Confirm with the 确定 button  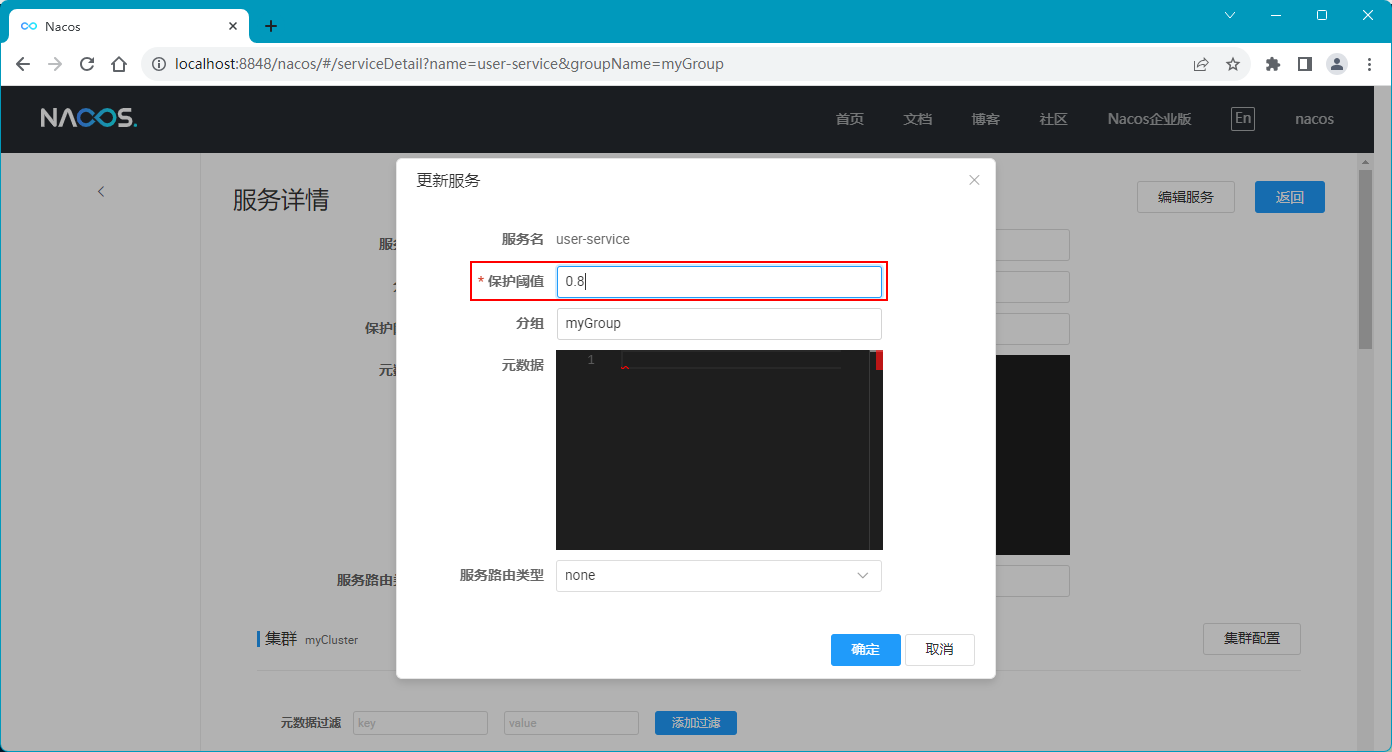(866, 650)
